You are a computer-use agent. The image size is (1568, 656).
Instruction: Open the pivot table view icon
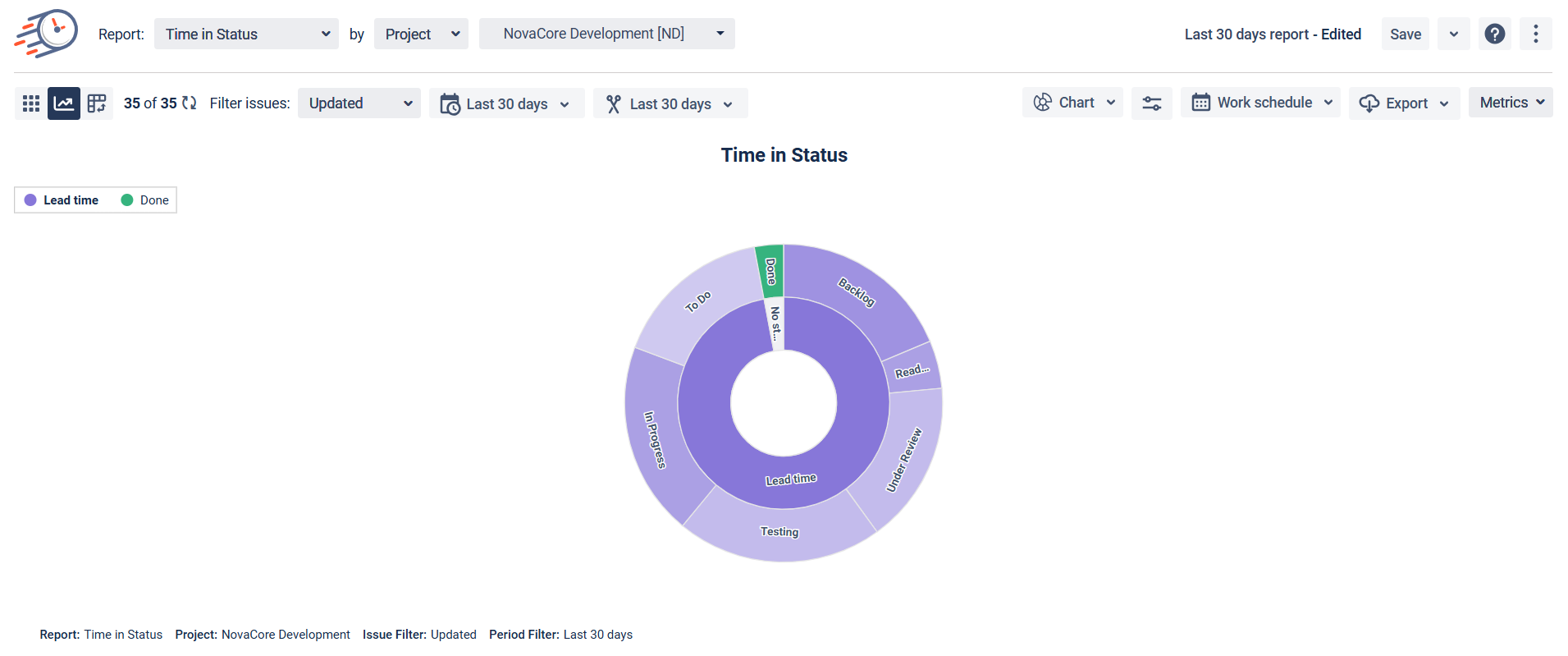[97, 103]
